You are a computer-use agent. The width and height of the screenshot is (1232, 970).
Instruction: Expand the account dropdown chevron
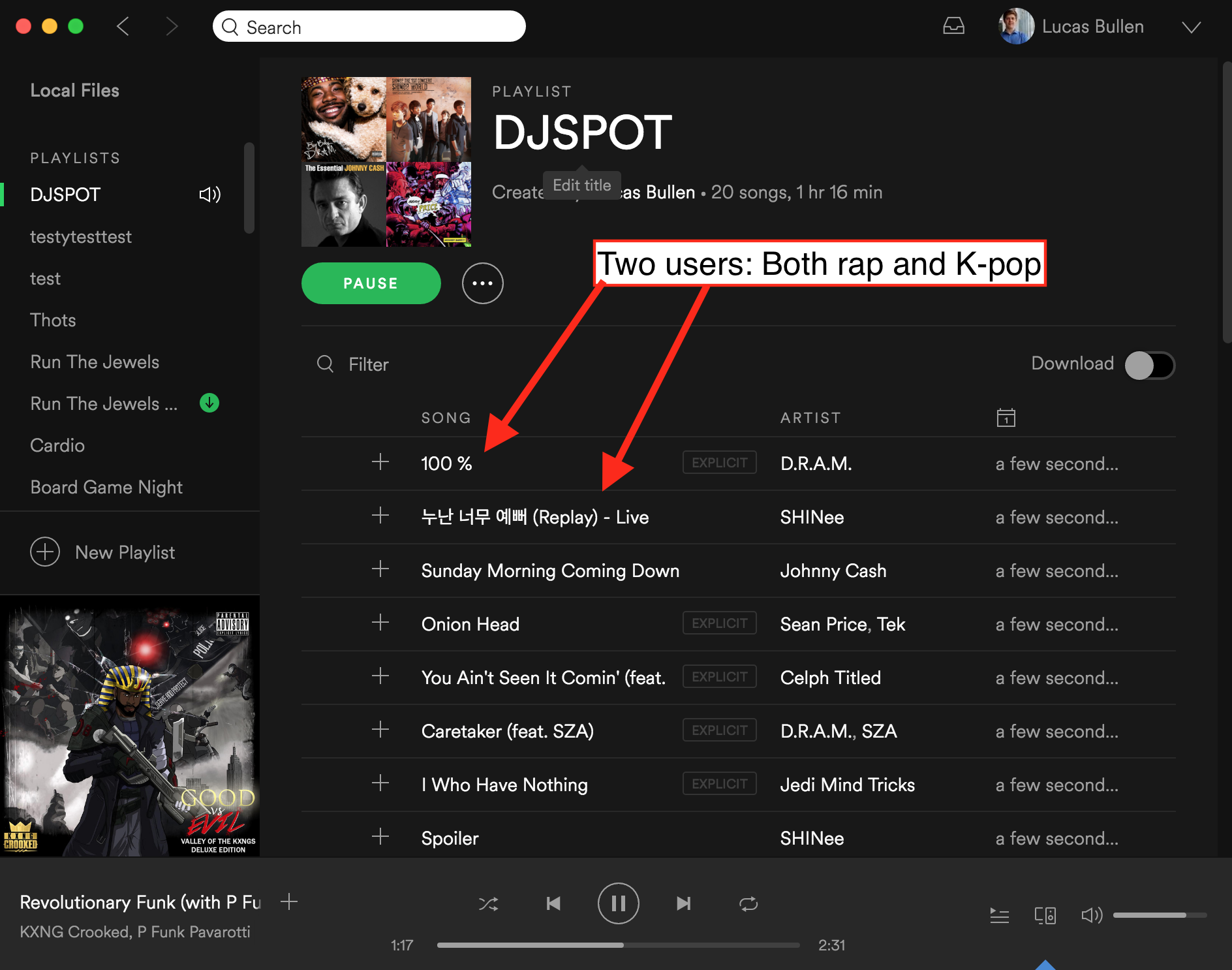click(x=1191, y=27)
